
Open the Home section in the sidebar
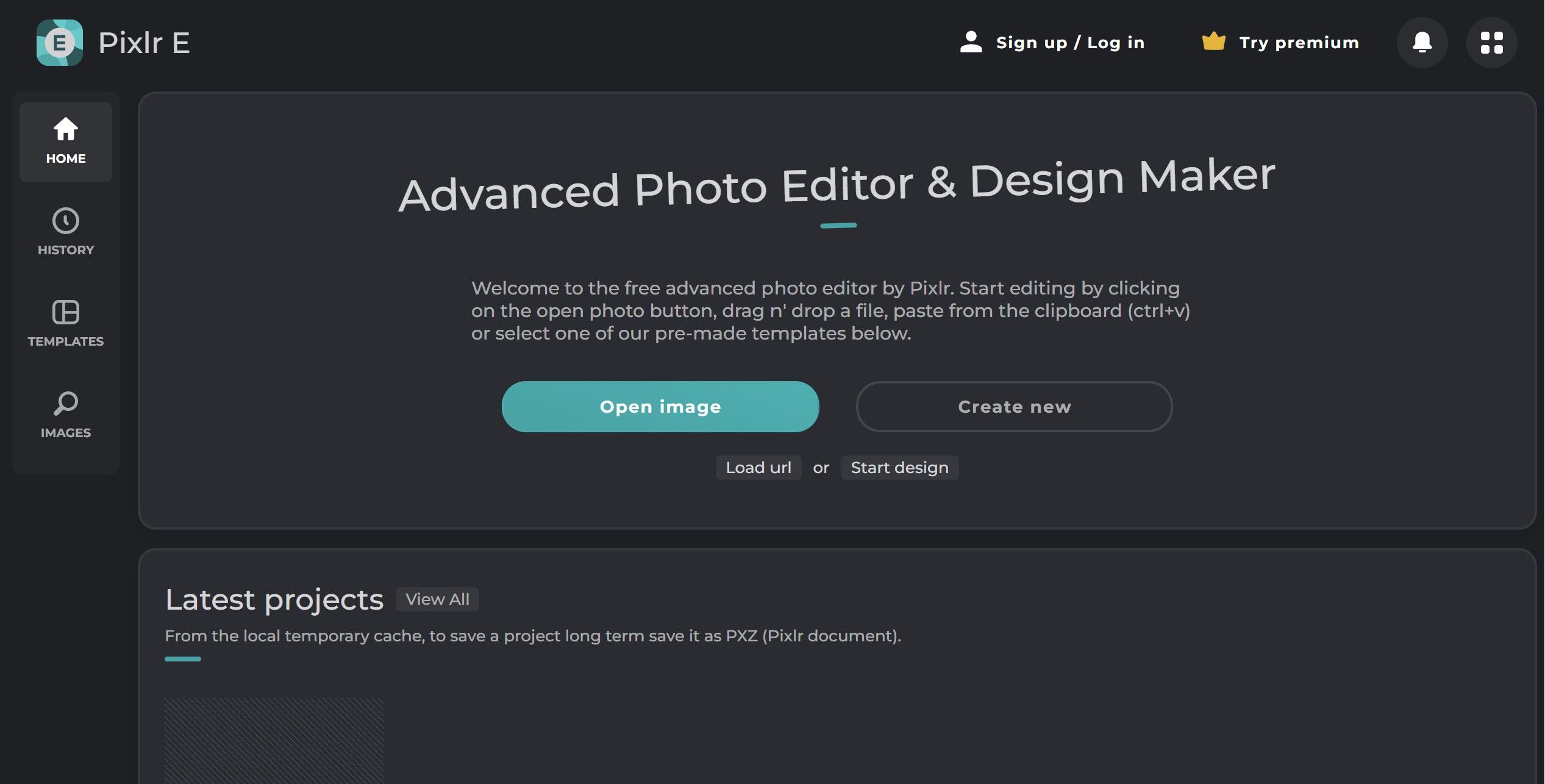pyautogui.click(x=65, y=141)
